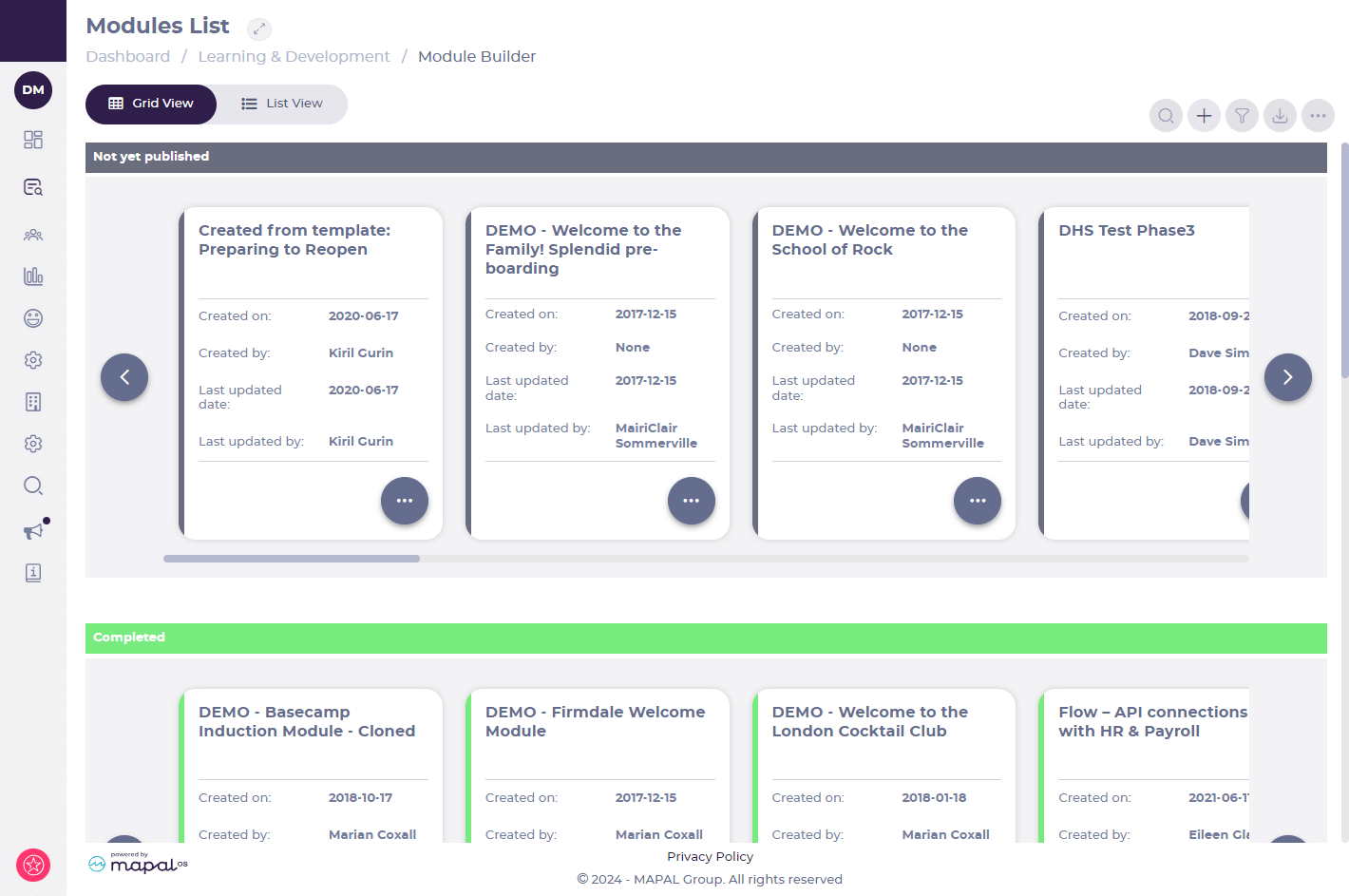Click the pink star badge icon
1349x896 pixels.
click(x=33, y=865)
